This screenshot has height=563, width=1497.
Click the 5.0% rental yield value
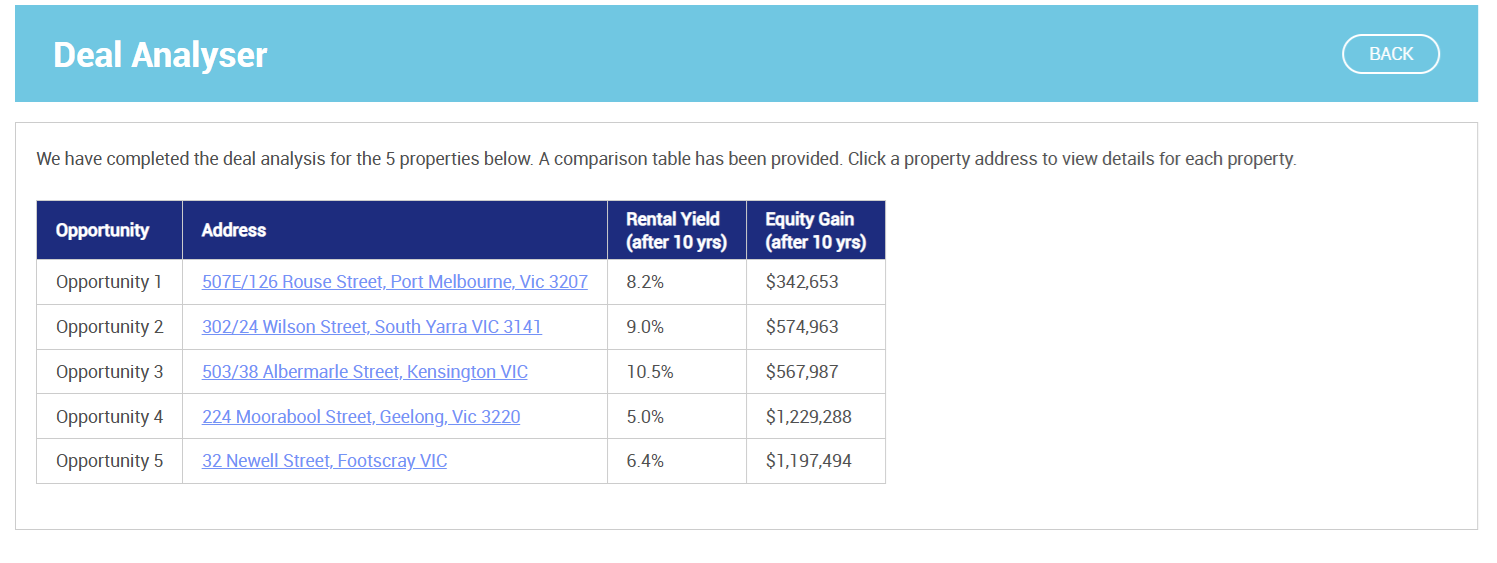[x=645, y=417]
